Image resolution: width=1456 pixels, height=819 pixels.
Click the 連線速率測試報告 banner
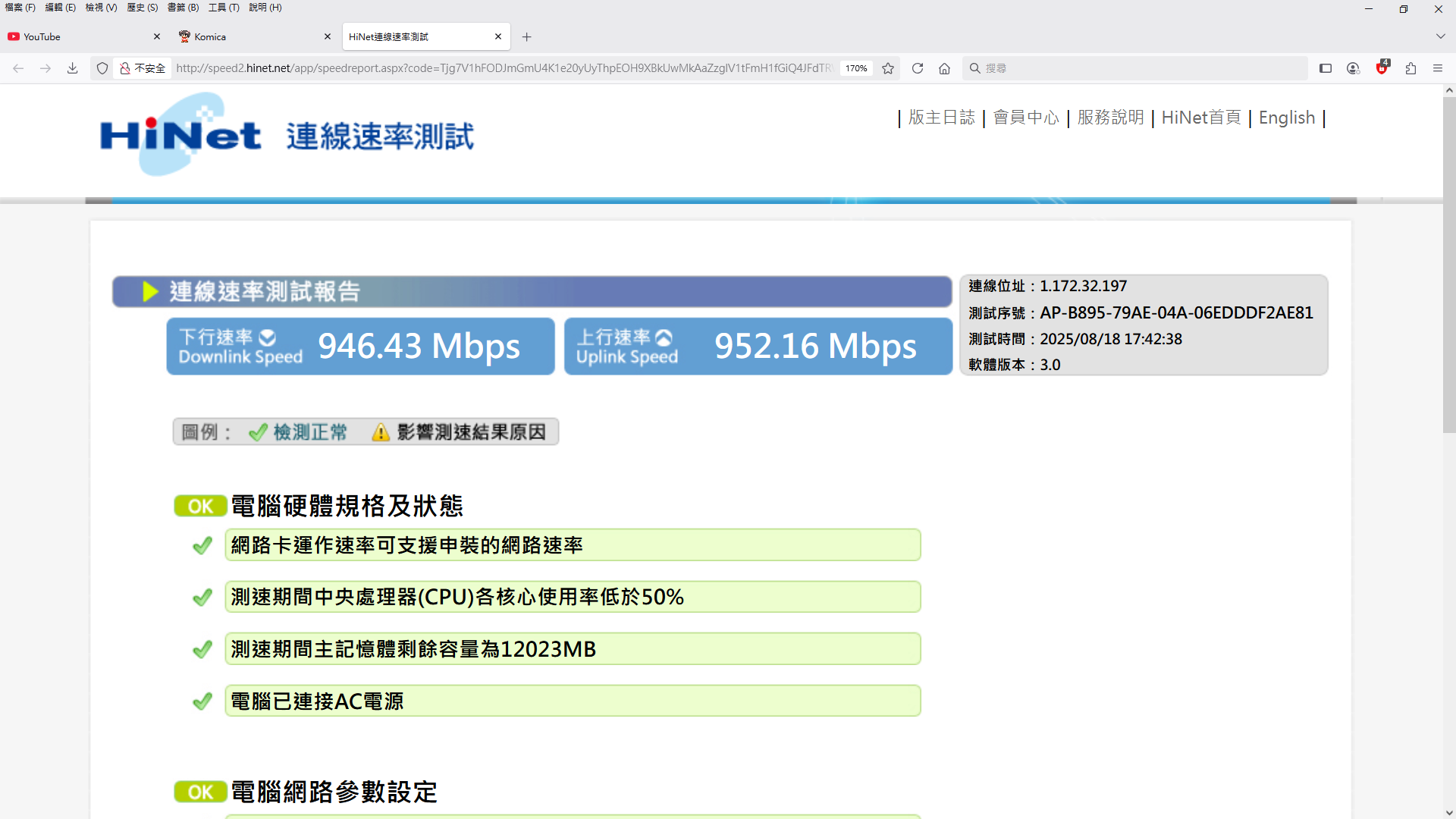coord(532,291)
